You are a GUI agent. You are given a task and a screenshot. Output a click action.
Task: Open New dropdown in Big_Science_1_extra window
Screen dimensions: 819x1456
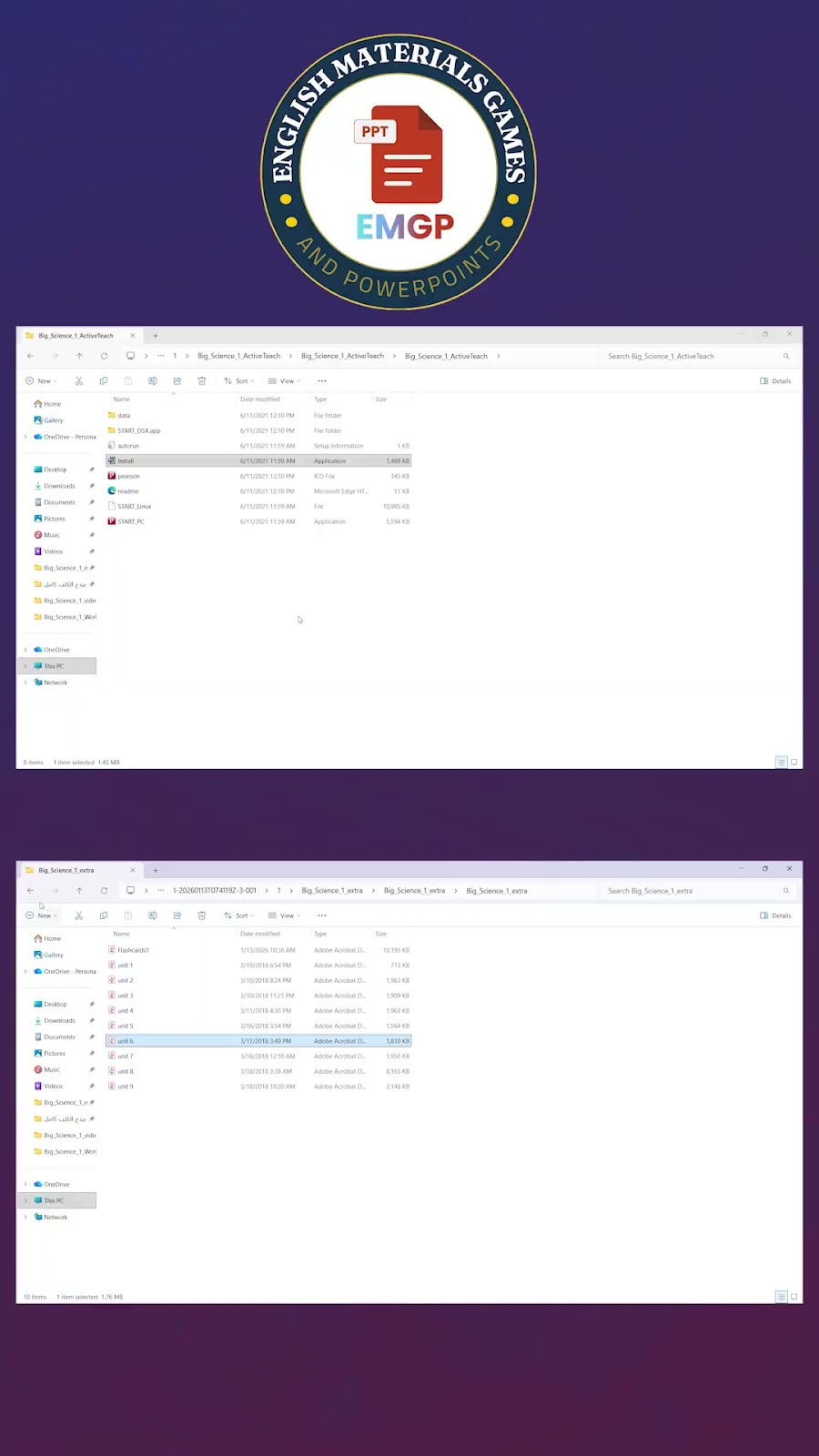click(x=41, y=915)
